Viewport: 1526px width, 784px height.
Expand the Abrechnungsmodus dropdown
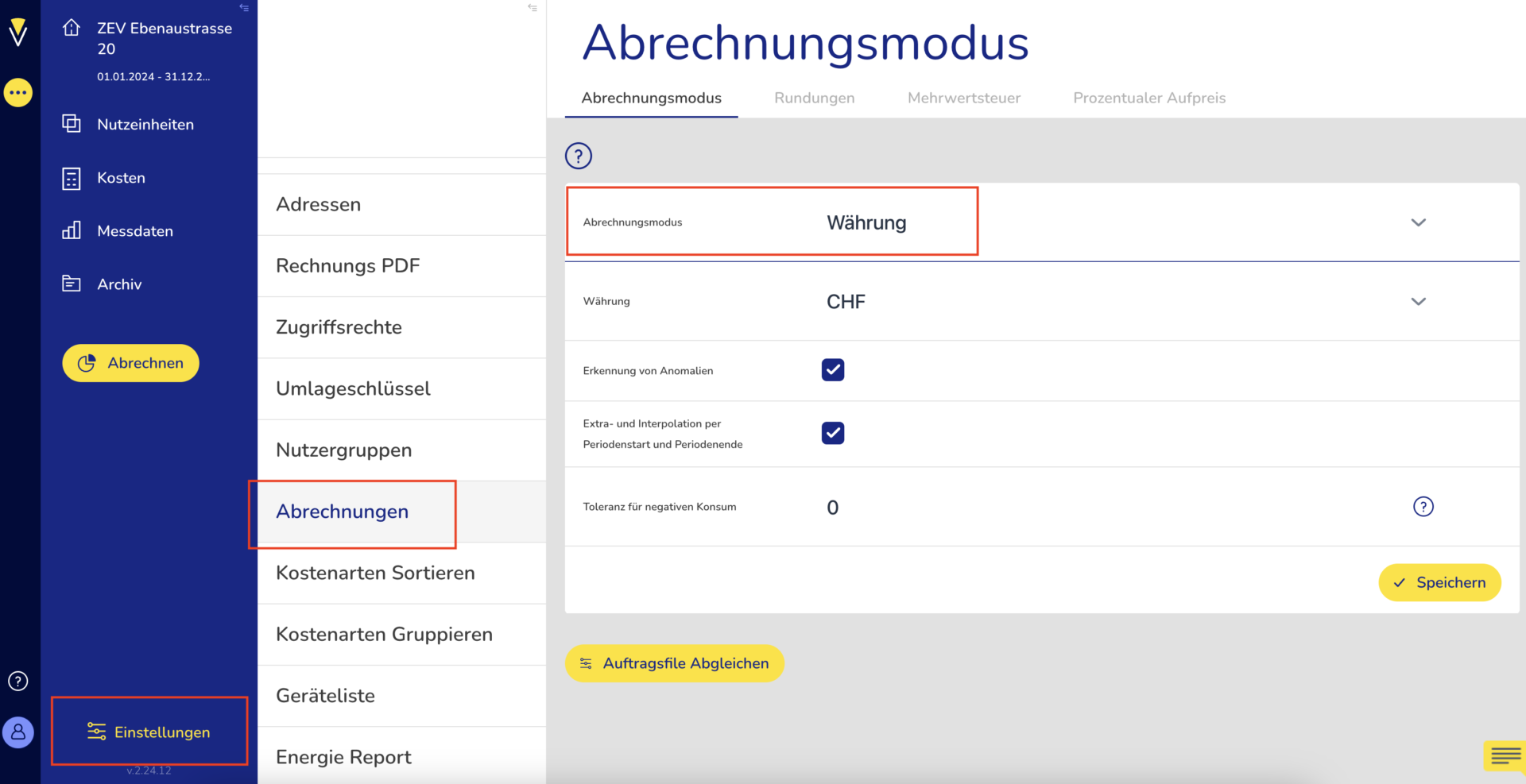[x=1418, y=222]
